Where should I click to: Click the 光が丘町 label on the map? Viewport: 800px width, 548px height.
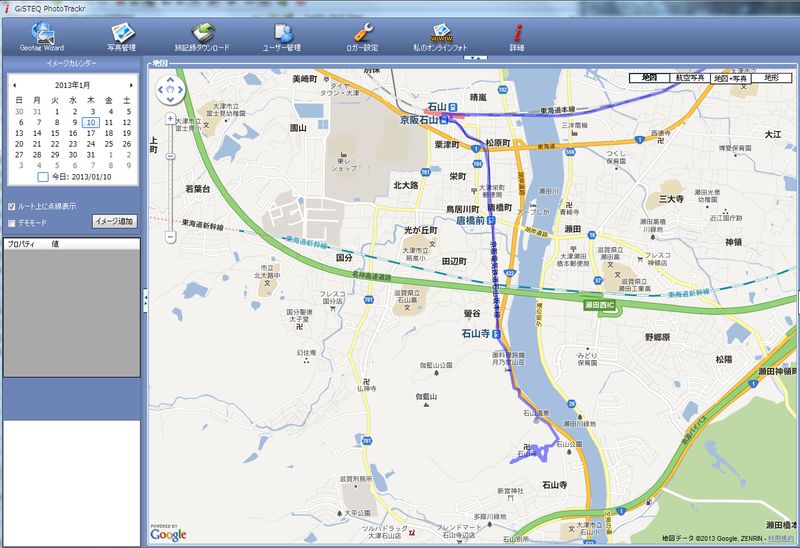[x=420, y=230]
